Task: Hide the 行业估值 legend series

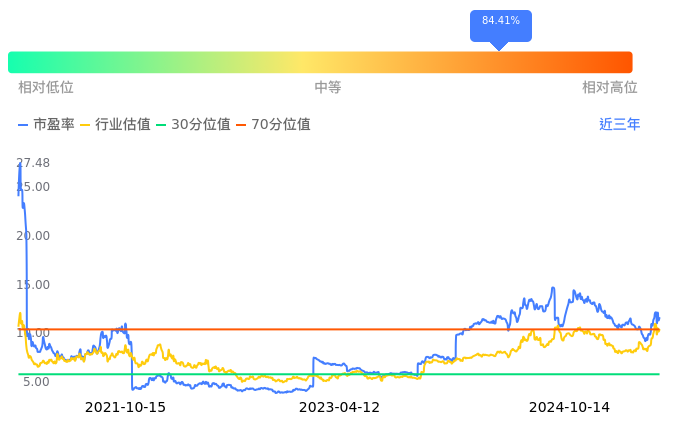Action: (x=115, y=125)
